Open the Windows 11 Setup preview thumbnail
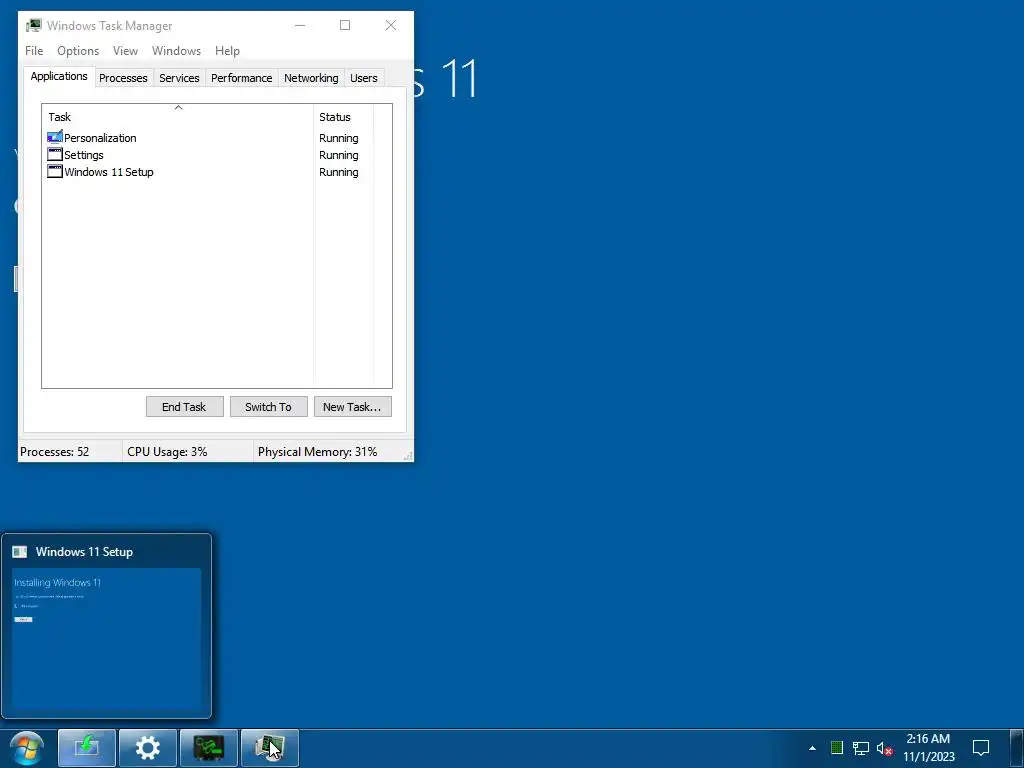1024x768 pixels. tap(106, 638)
